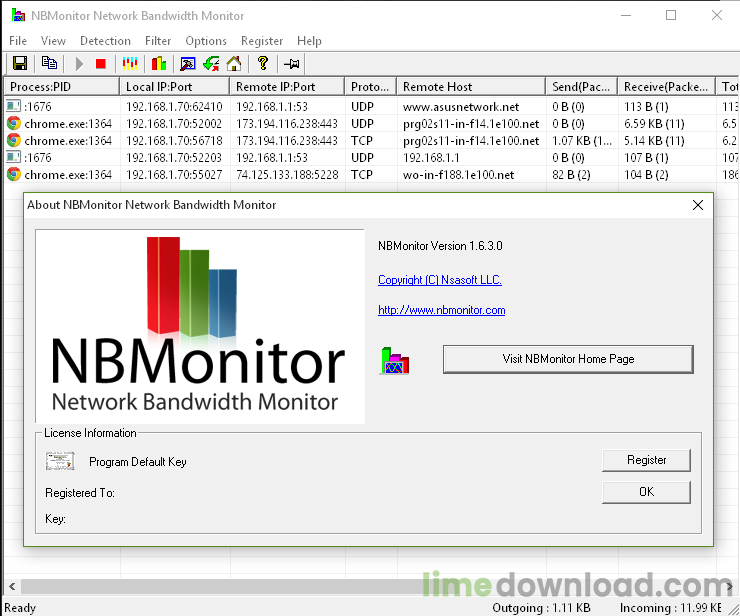Click the Save floppy disk toolbar icon
Screen dimensions: 740x616
tap(20, 63)
